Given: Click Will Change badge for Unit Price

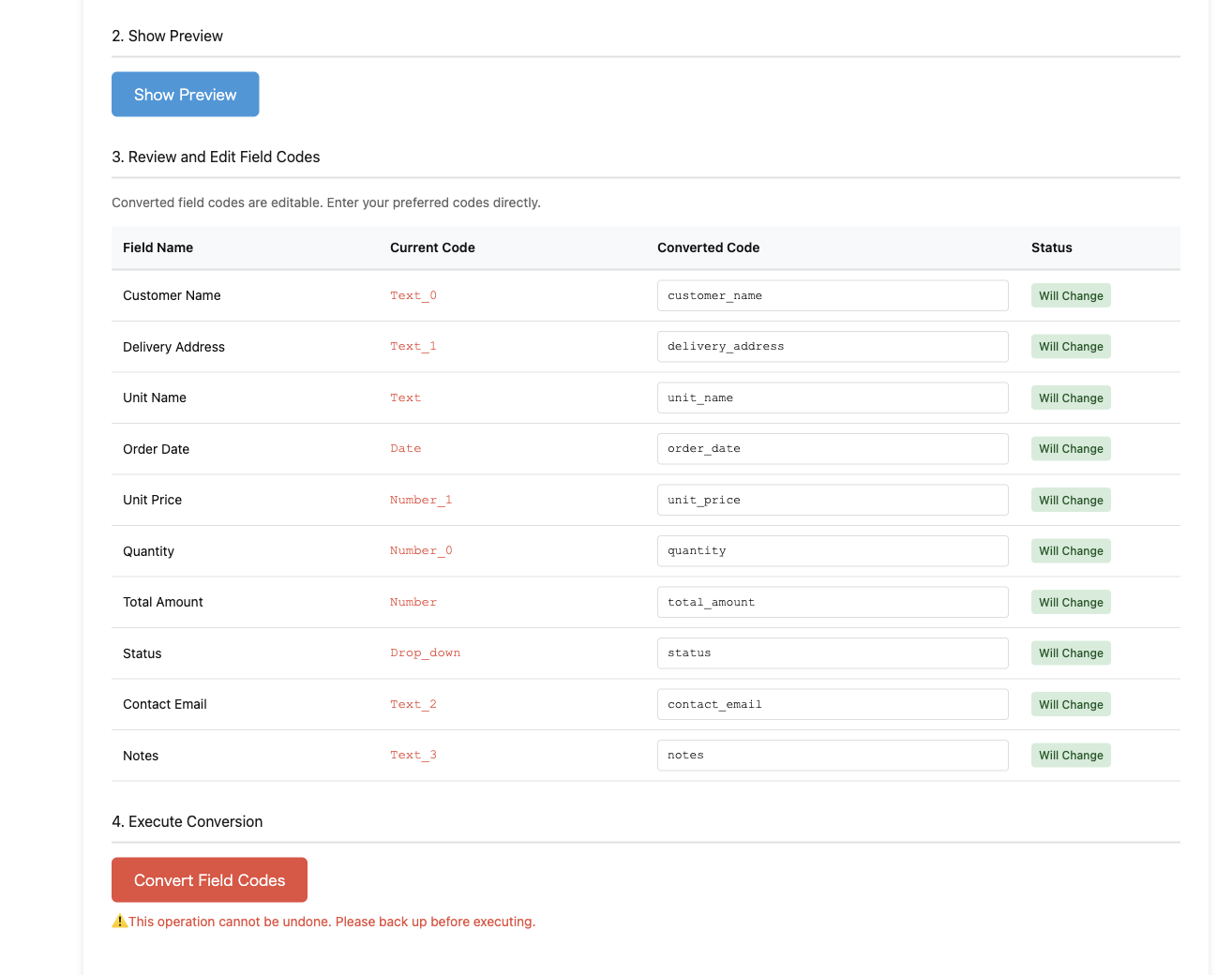Looking at the screenshot, I should click(x=1071, y=500).
